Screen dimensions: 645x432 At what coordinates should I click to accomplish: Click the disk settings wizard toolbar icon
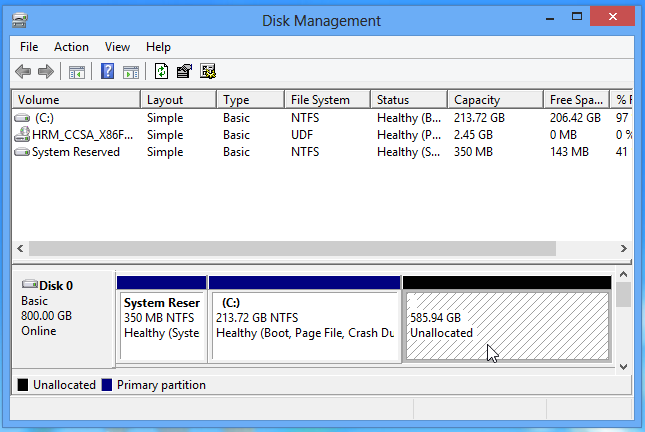coord(208,71)
